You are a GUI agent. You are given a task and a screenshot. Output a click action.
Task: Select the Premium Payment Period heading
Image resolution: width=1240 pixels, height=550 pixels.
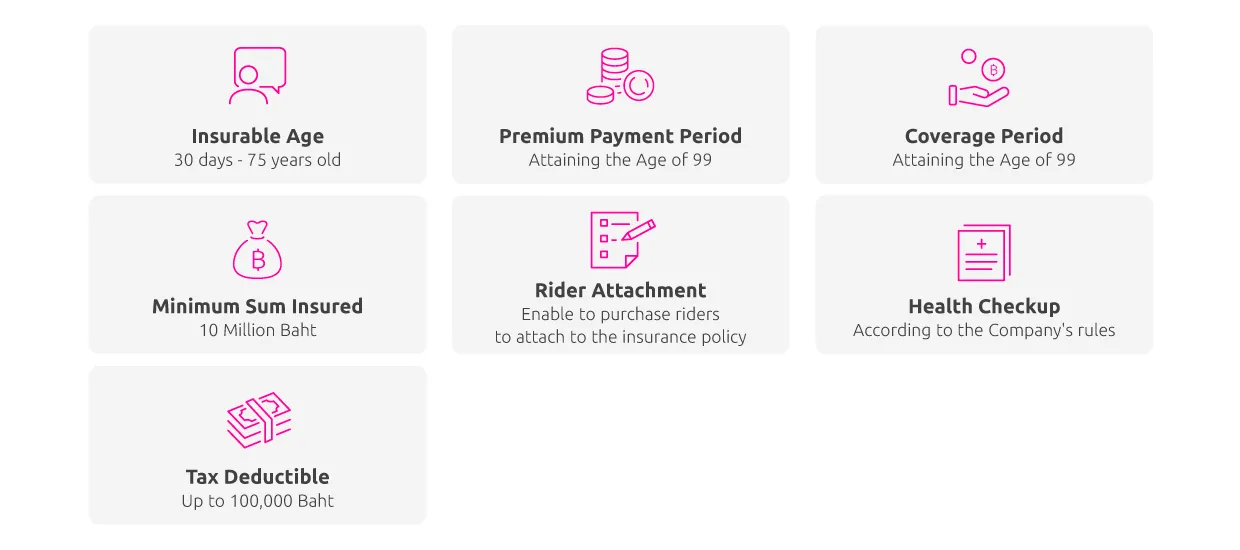(621, 136)
